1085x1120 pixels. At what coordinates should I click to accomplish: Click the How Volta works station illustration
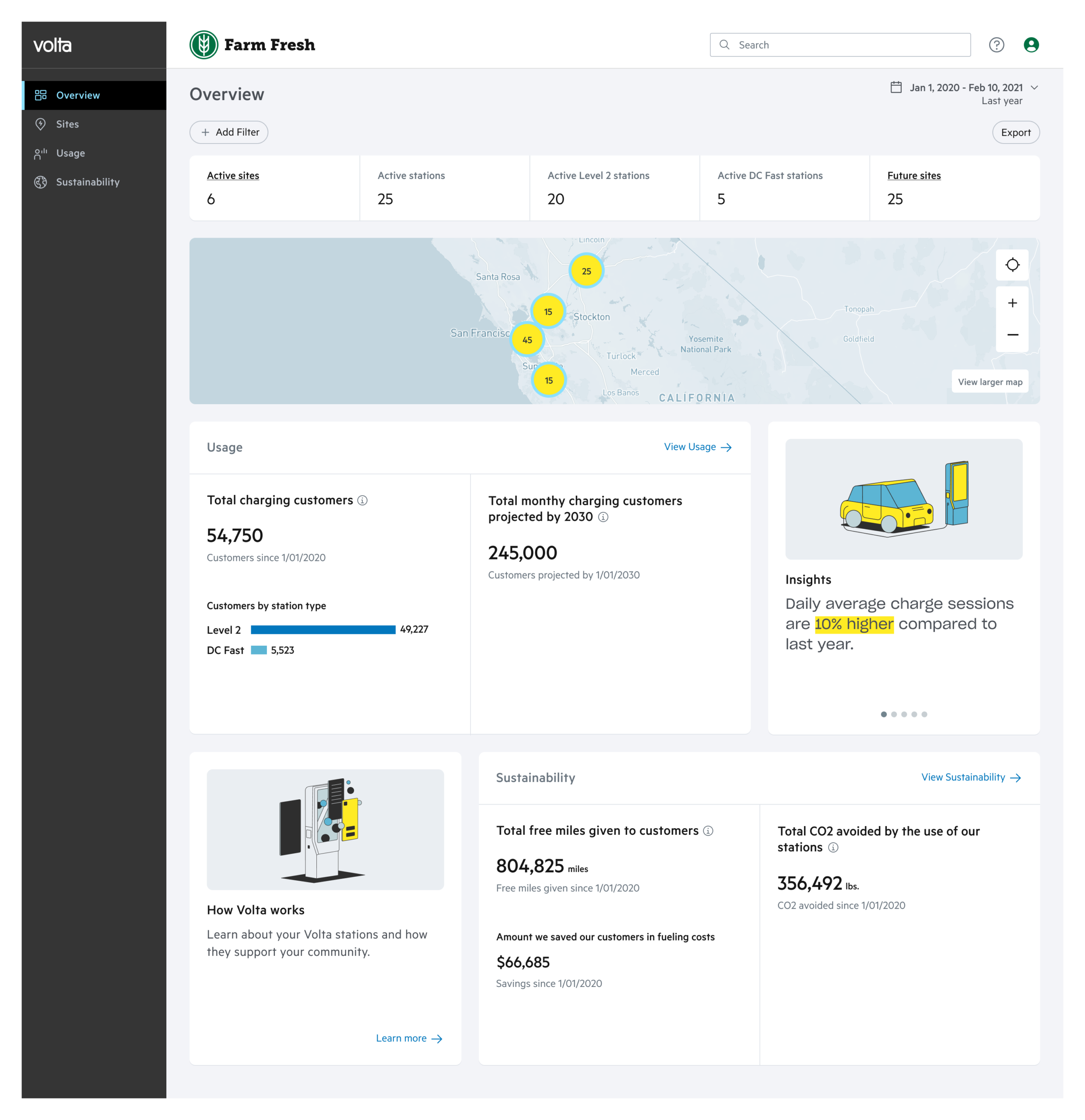tap(325, 829)
